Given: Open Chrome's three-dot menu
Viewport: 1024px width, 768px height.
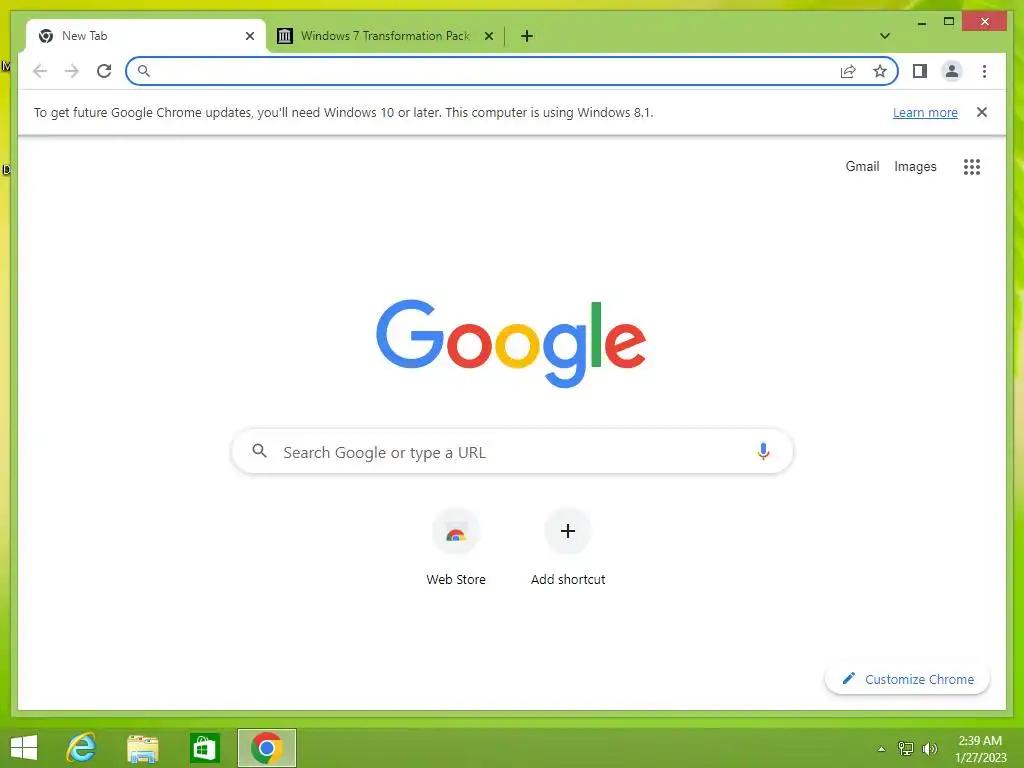Looking at the screenshot, I should click(984, 71).
